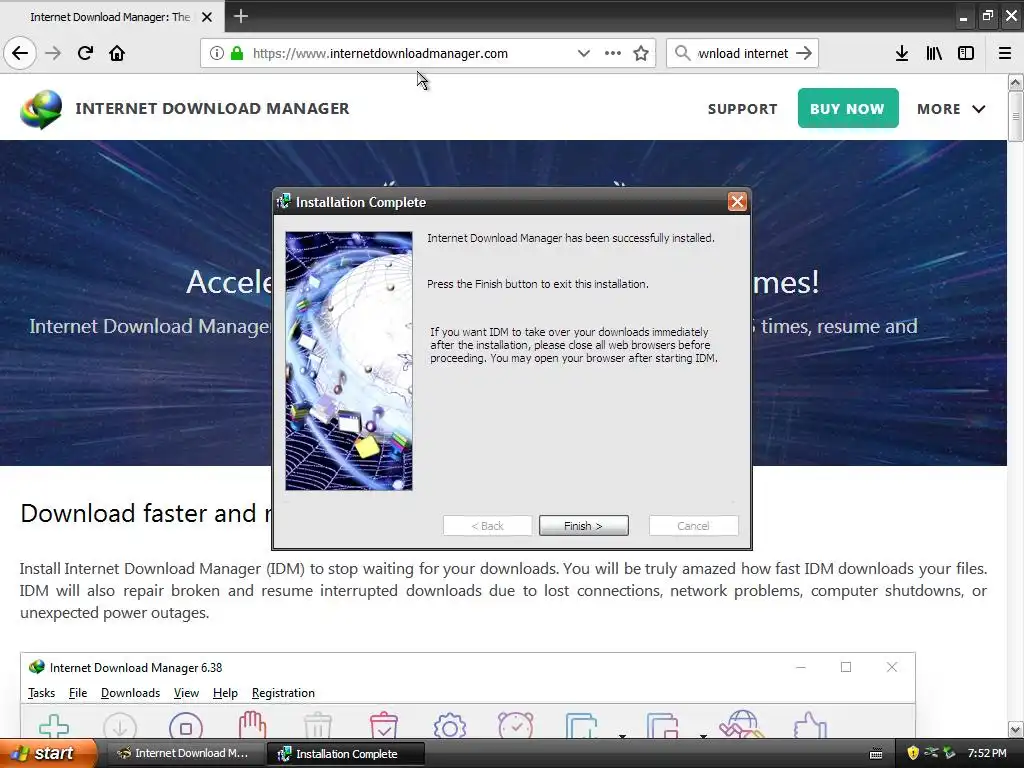Image resolution: width=1024 pixels, height=768 pixels.
Task: Click the Stop square-in-circle icon
Action: tap(186, 726)
